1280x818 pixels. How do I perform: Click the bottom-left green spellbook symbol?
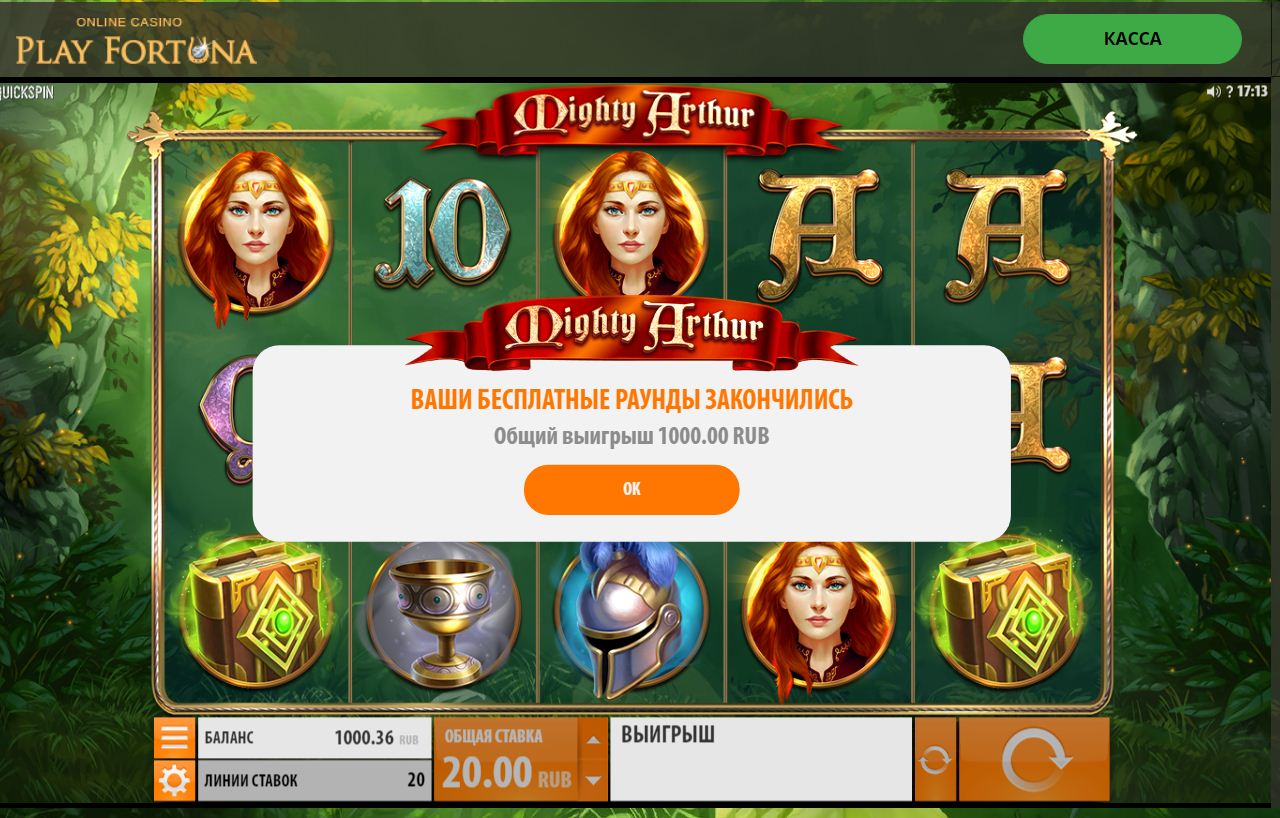click(x=255, y=614)
